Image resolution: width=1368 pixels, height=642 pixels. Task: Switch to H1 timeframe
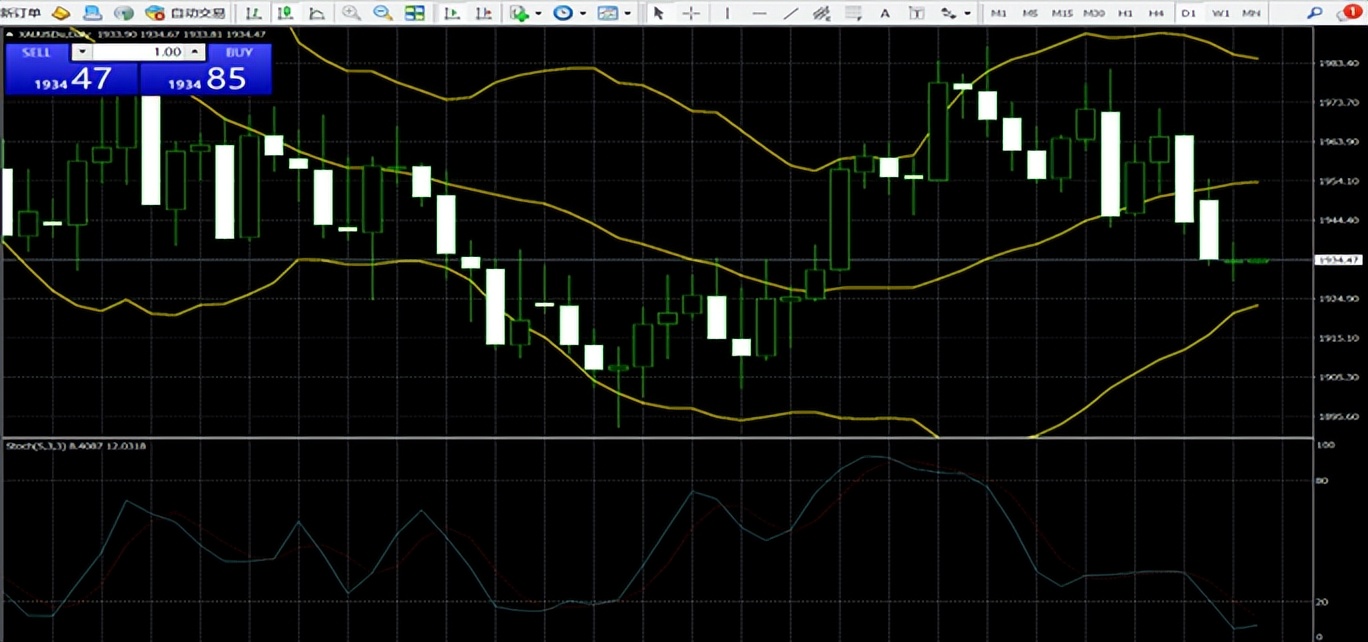[x=1125, y=13]
